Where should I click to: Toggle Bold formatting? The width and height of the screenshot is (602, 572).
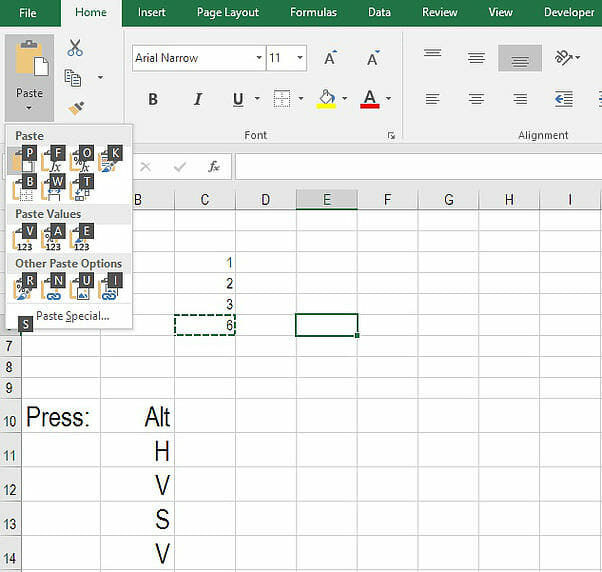tap(153, 99)
